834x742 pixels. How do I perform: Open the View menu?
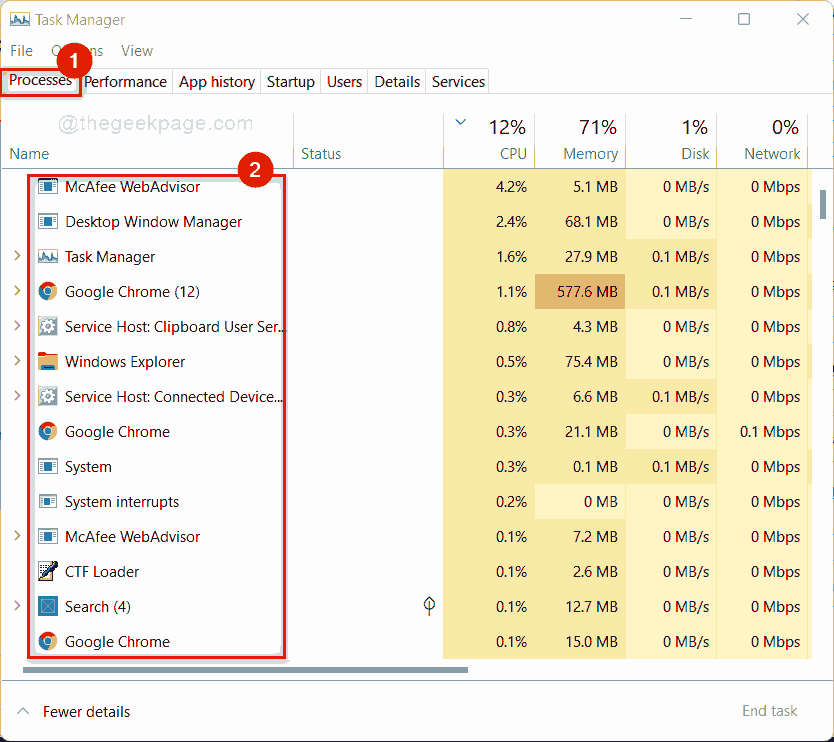[137, 50]
